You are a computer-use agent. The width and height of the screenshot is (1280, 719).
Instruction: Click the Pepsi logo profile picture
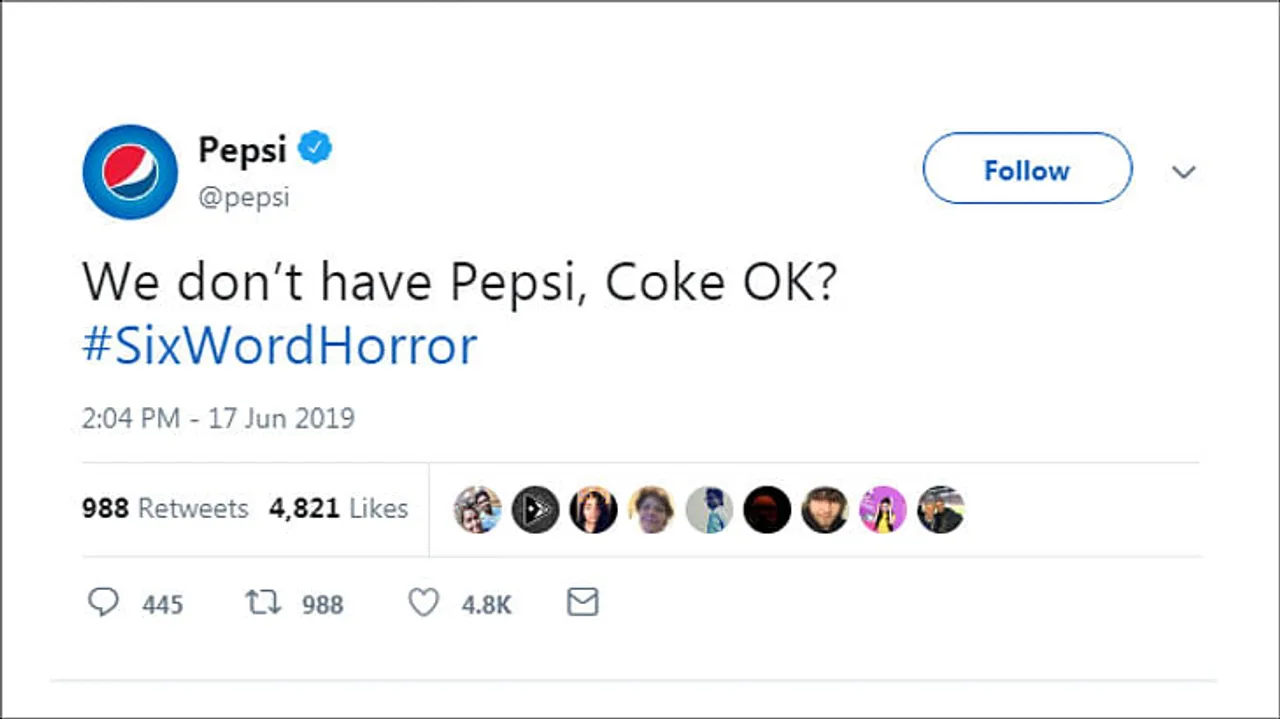[x=130, y=172]
